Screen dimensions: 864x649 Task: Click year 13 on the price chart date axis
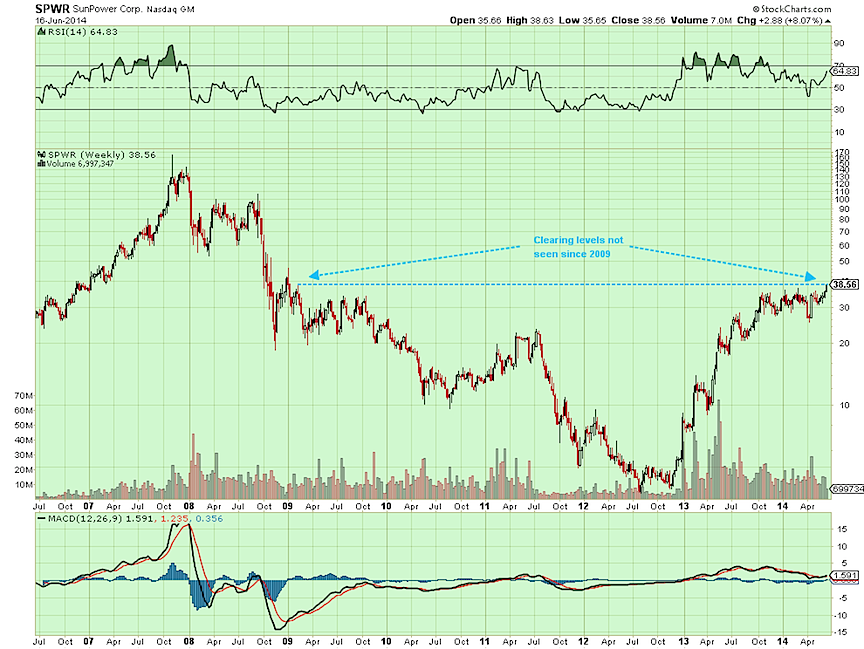coord(683,506)
